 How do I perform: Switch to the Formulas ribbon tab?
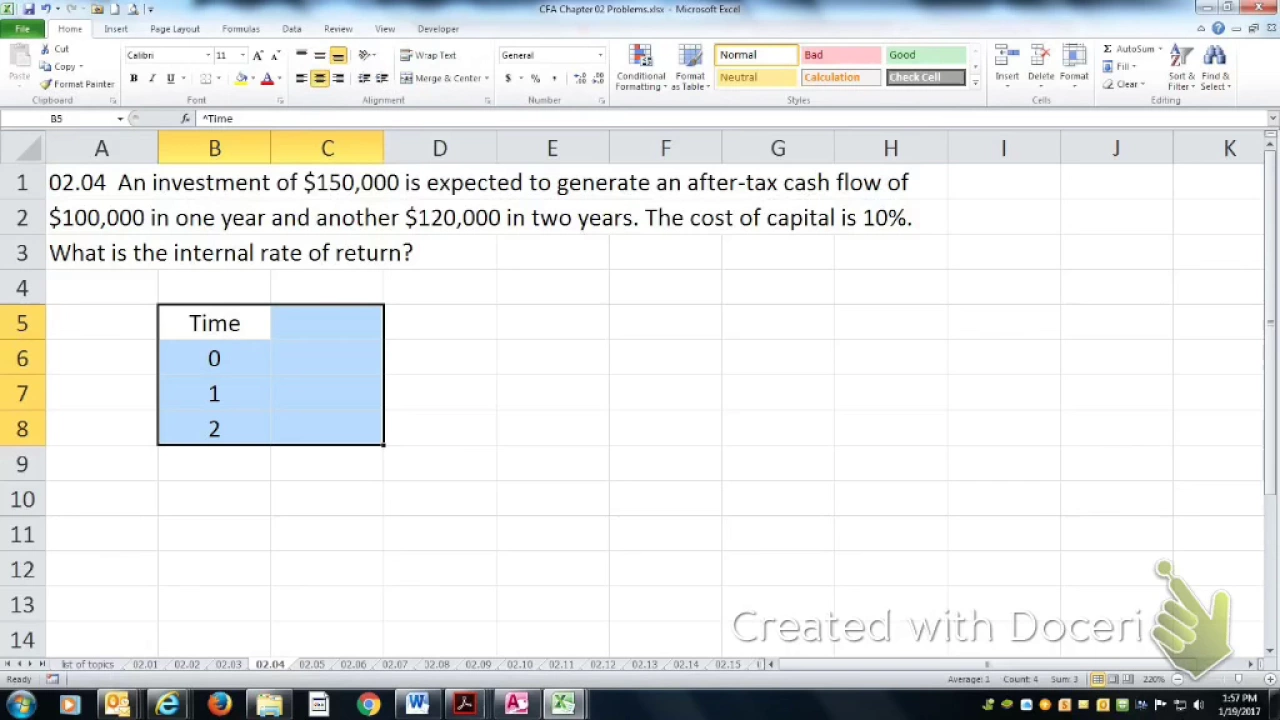(x=241, y=28)
